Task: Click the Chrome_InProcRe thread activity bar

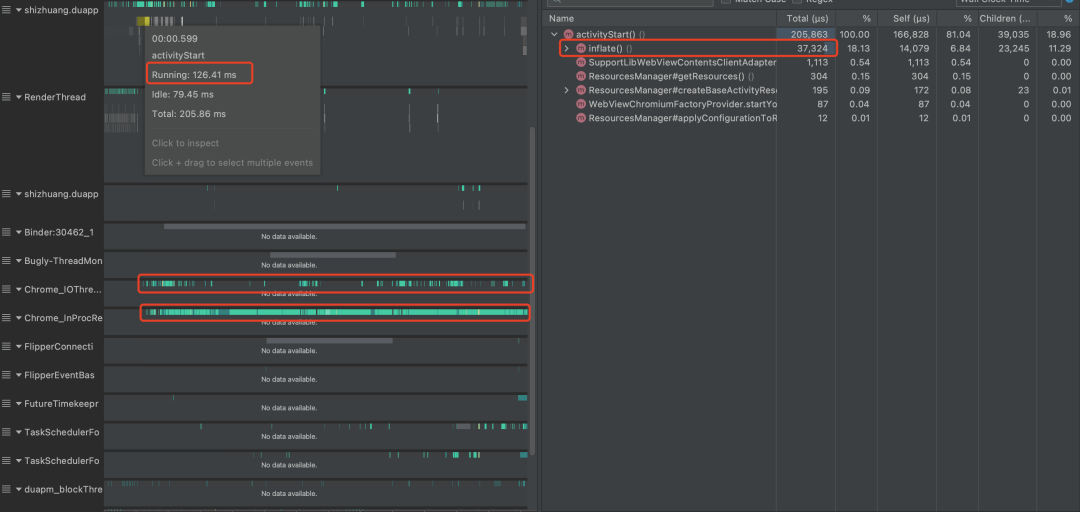Action: 335,313
